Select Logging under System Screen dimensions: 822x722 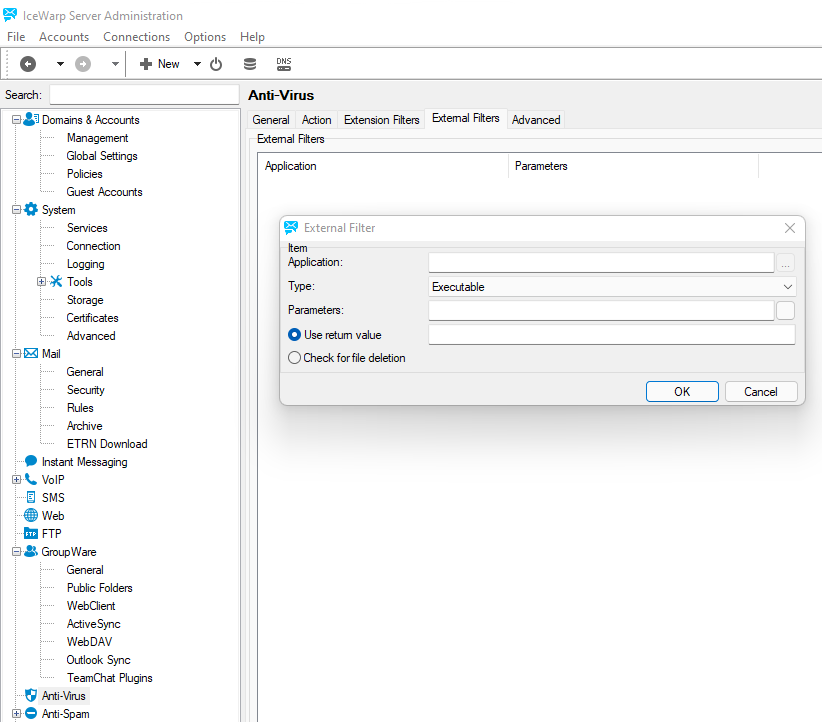[x=85, y=264]
